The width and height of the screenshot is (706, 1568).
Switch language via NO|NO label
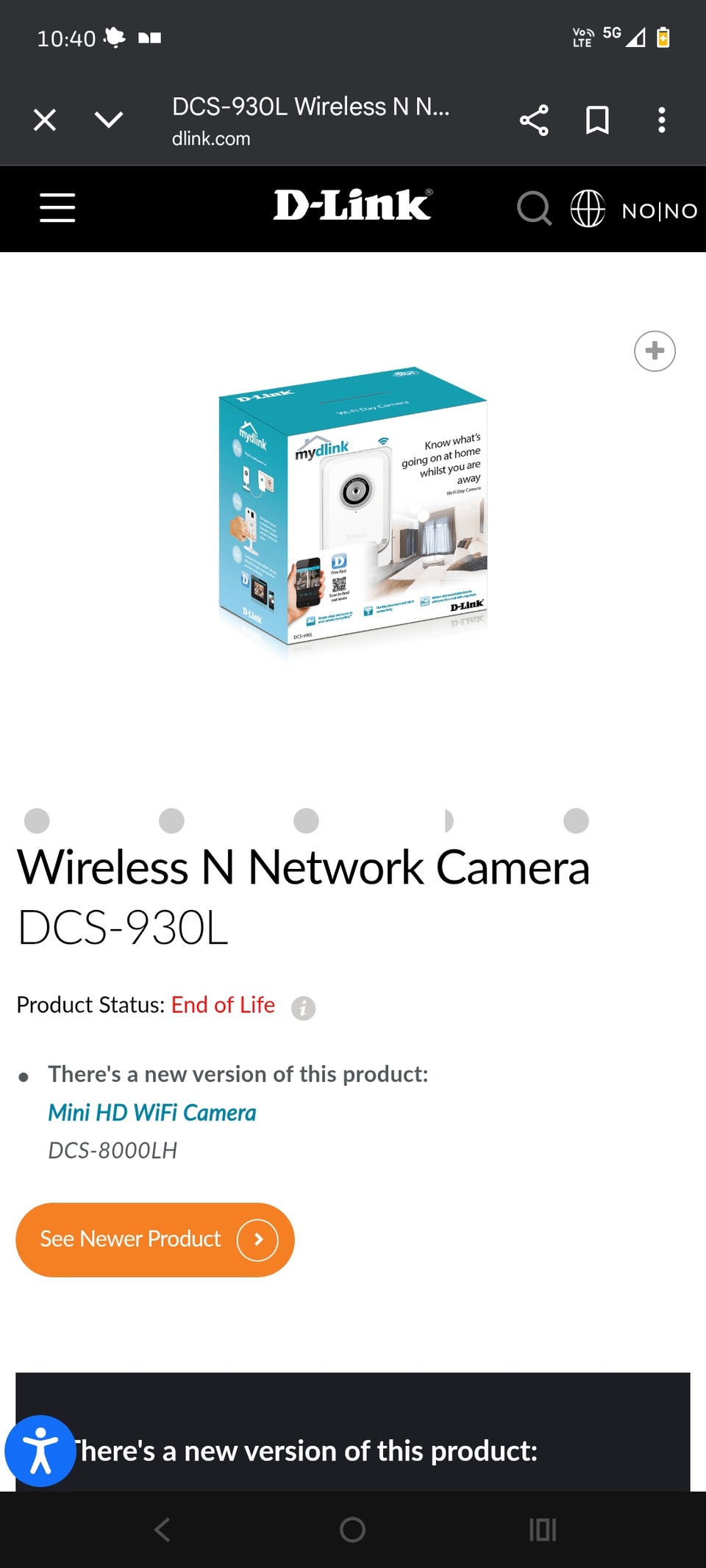coord(660,211)
